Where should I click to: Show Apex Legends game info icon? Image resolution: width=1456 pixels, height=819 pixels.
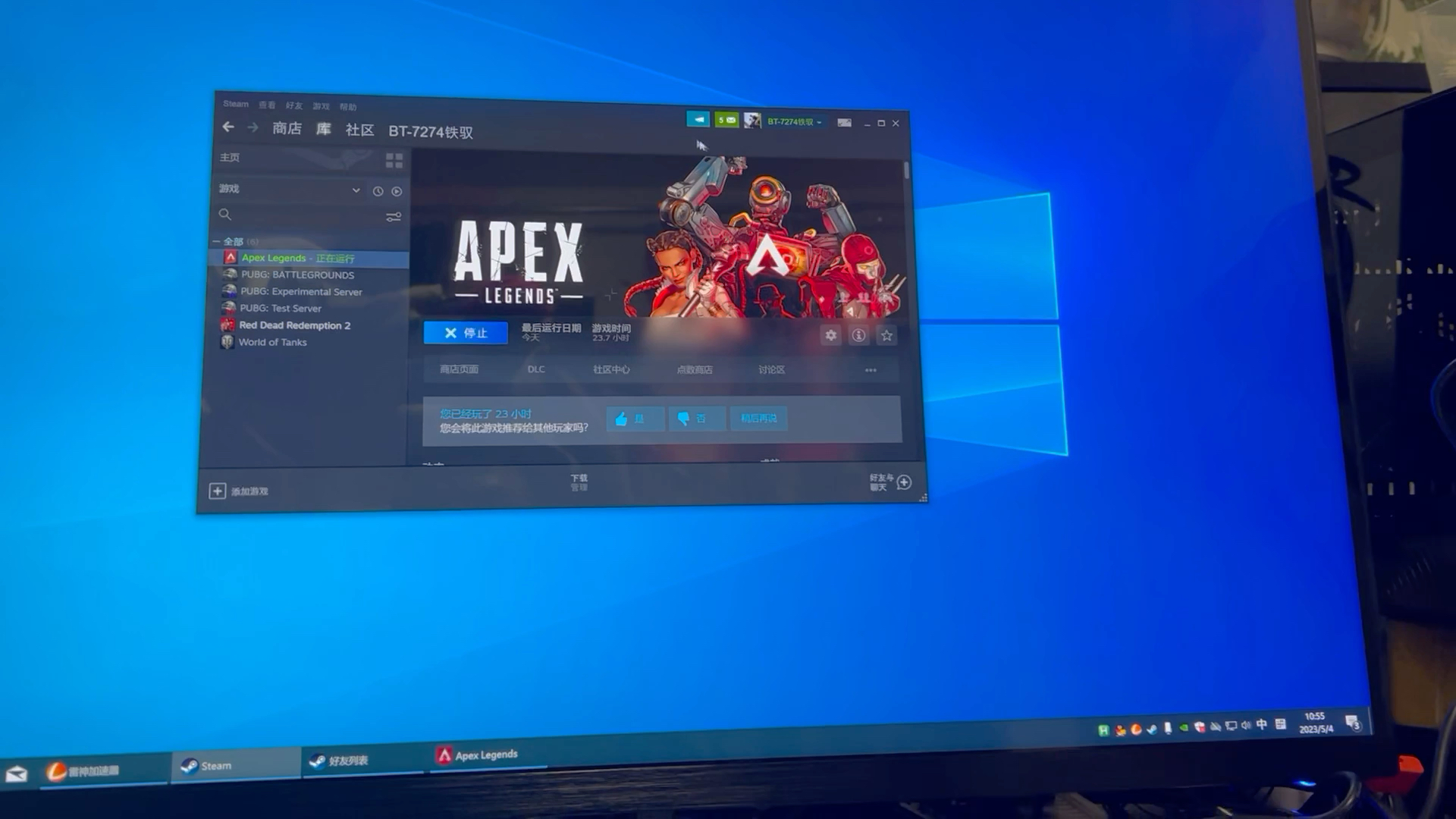tap(858, 335)
